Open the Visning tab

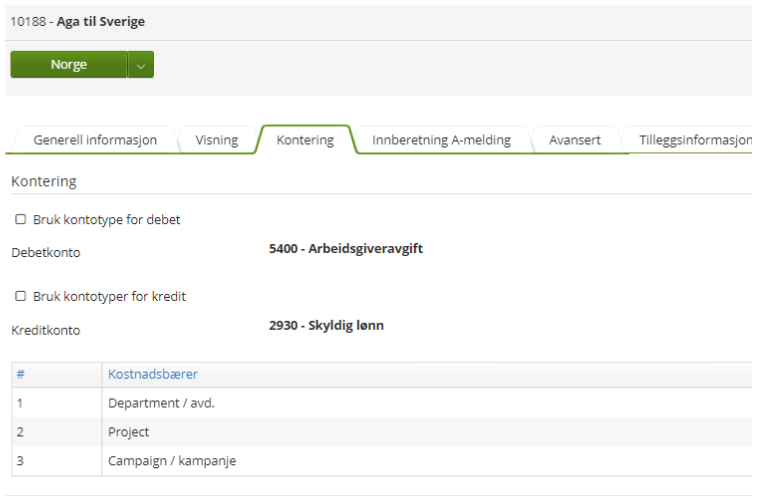click(x=217, y=140)
